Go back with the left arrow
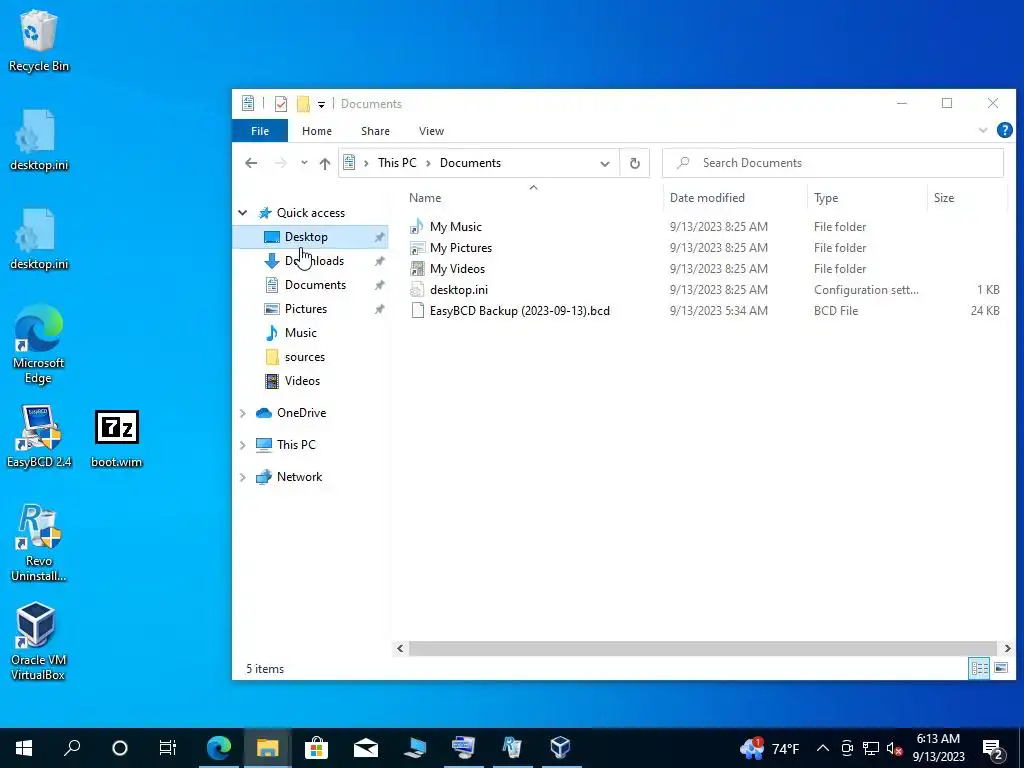The width and height of the screenshot is (1024, 768). (251, 163)
